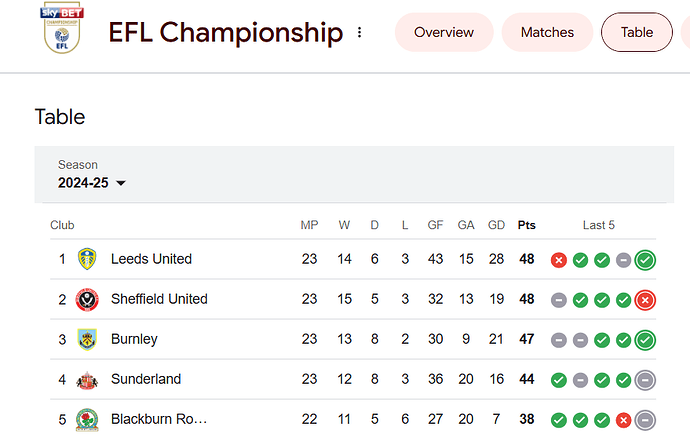This screenshot has height=445, width=690.
Task: Click the Sunderland club crest
Action: [x=87, y=380]
